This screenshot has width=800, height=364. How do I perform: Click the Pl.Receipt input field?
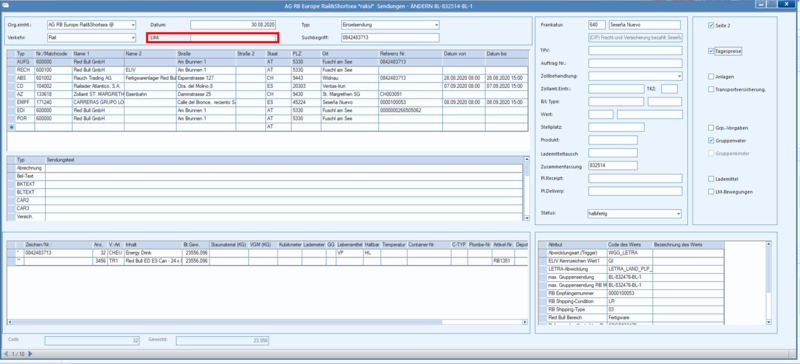click(x=635, y=178)
